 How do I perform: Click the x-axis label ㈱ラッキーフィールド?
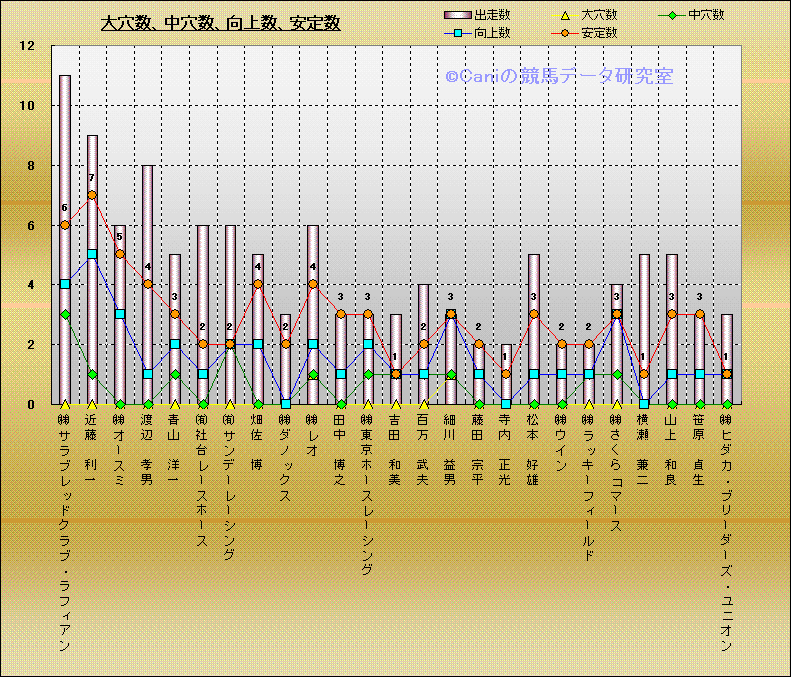[589, 488]
